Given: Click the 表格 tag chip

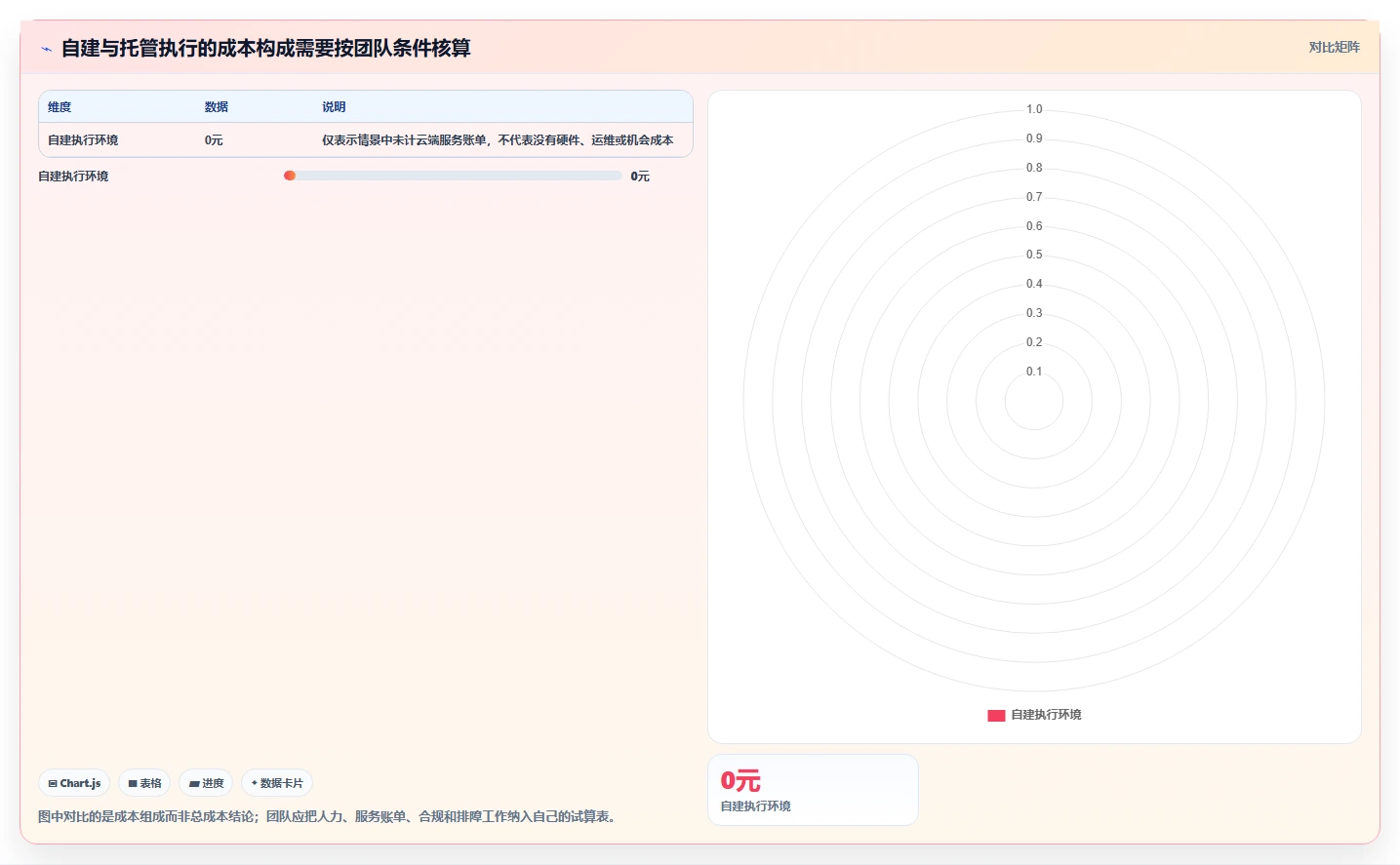Looking at the screenshot, I should 144,783.
